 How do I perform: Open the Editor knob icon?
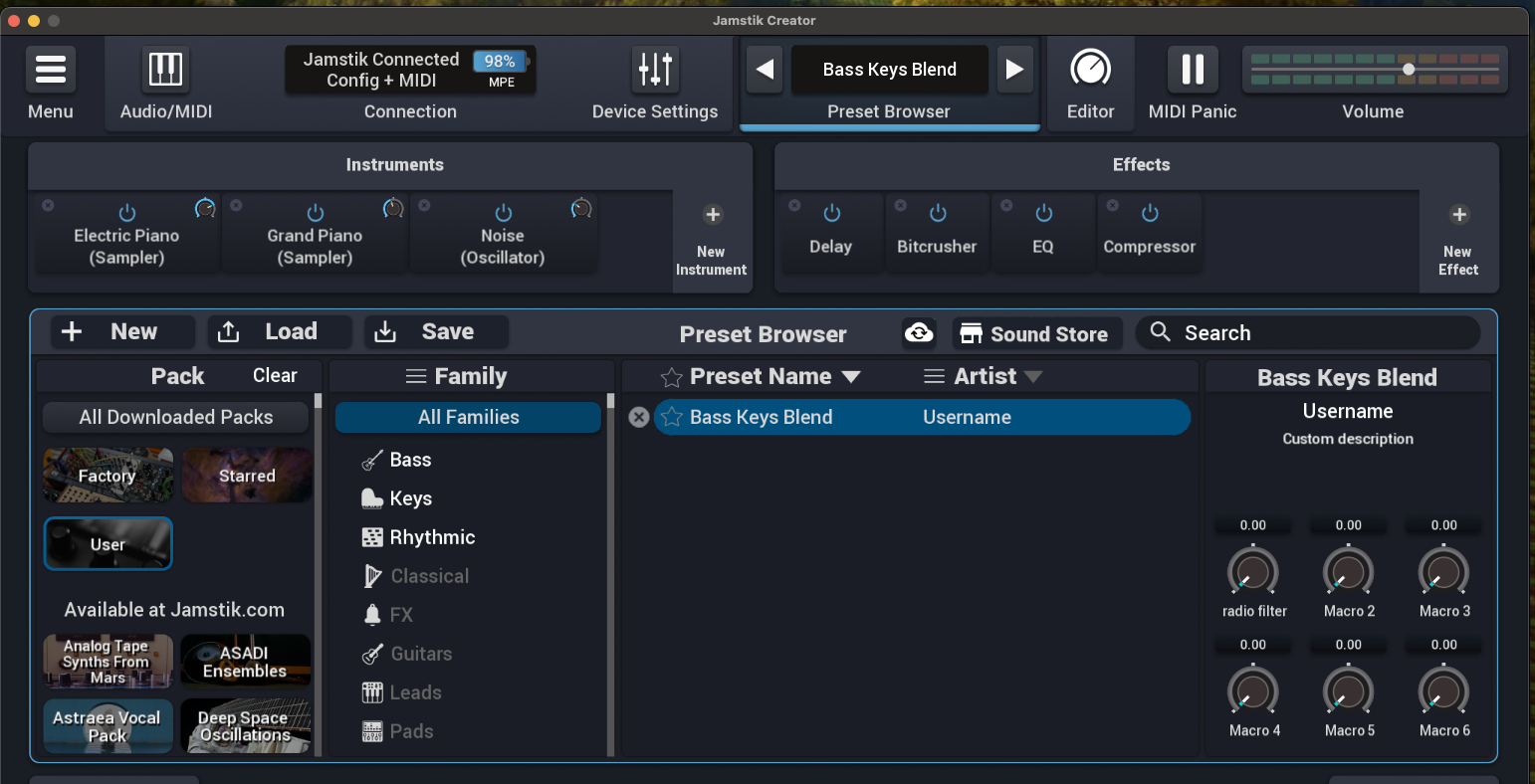(1091, 70)
